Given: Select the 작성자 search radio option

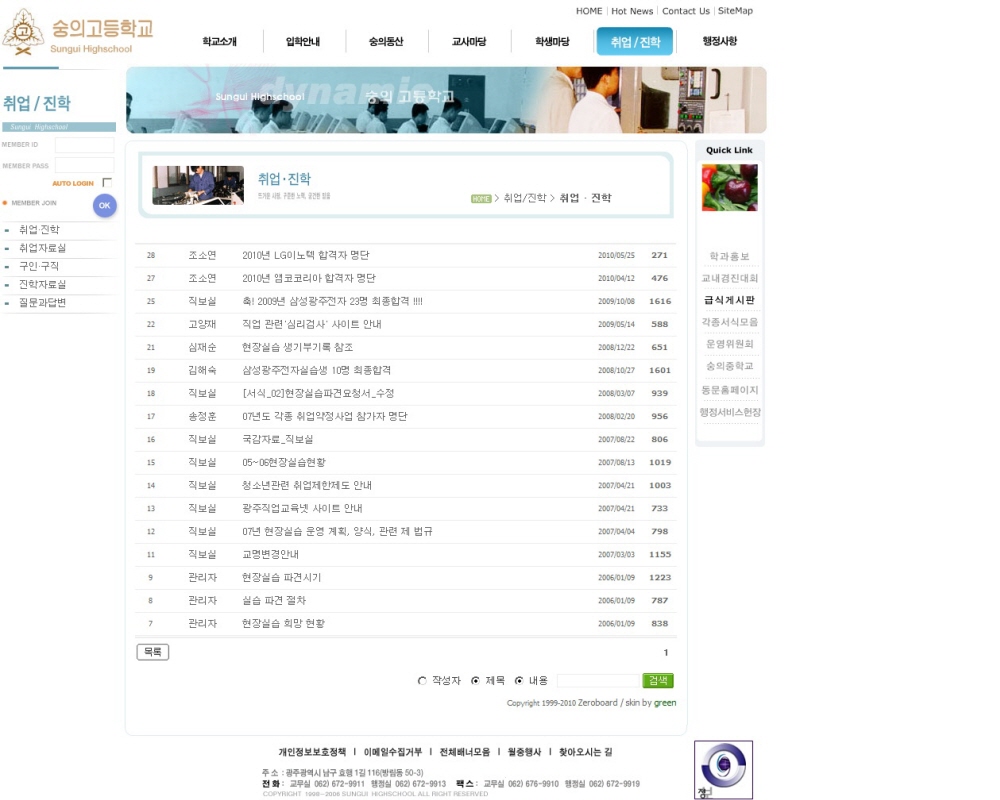Looking at the screenshot, I should click(x=422, y=681).
